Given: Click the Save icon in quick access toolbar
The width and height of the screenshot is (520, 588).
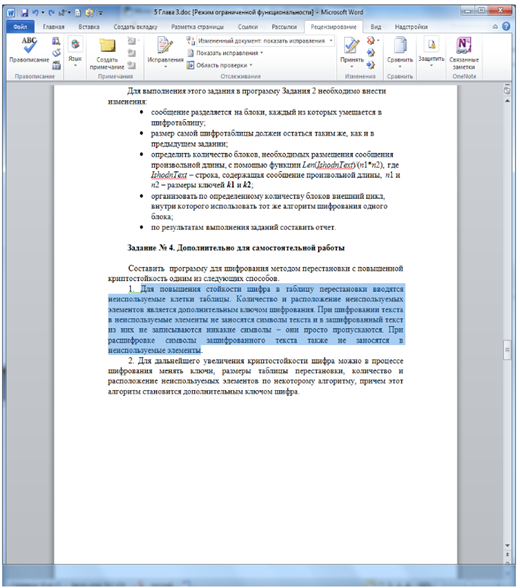Looking at the screenshot, I should click(24, 13).
